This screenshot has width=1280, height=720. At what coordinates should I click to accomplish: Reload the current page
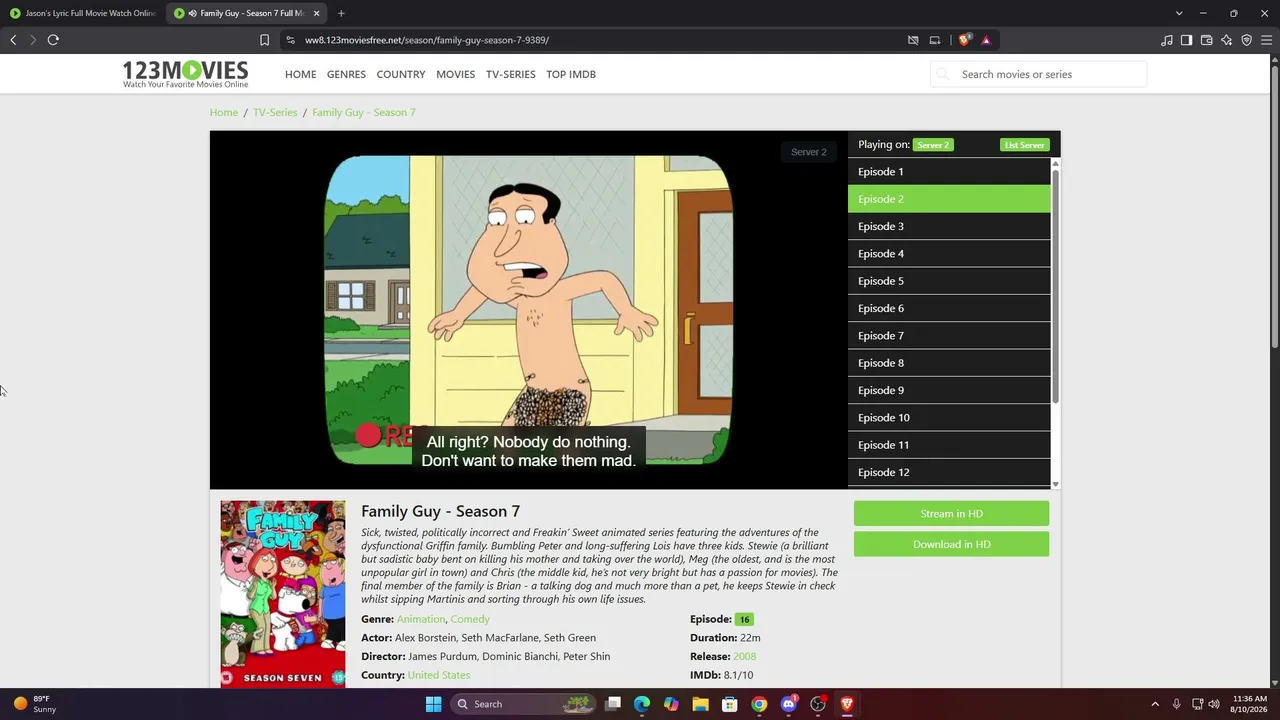click(x=53, y=40)
